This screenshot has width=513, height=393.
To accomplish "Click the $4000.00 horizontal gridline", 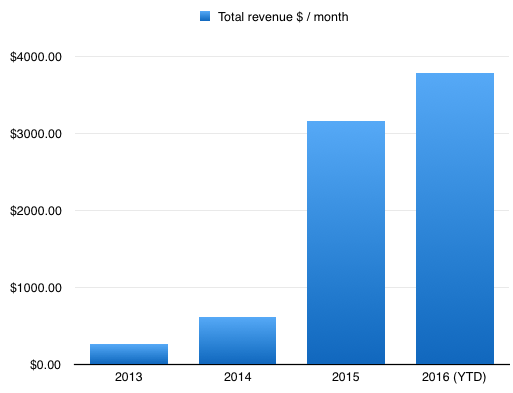I will pyautogui.click(x=292, y=56).
